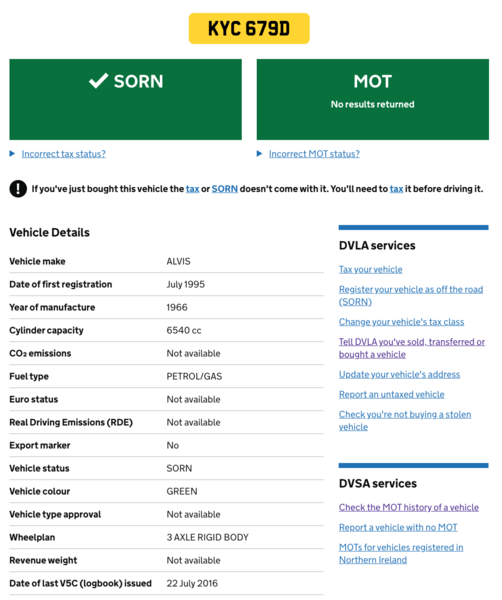Image resolution: width=502 pixels, height=600 pixels.
Task: Click the SORN checkmark icon
Action: (99, 81)
